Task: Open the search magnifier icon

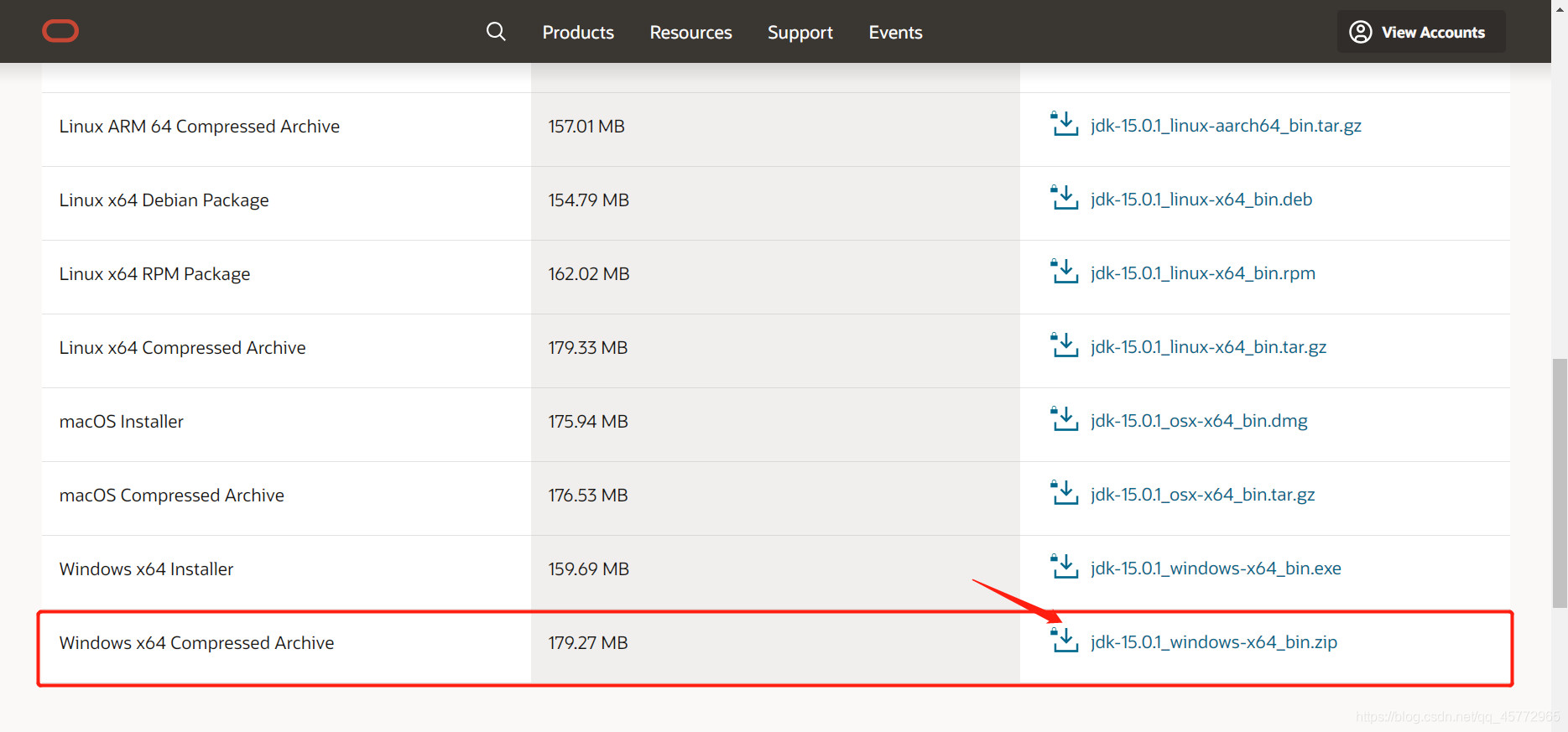Action: [496, 32]
